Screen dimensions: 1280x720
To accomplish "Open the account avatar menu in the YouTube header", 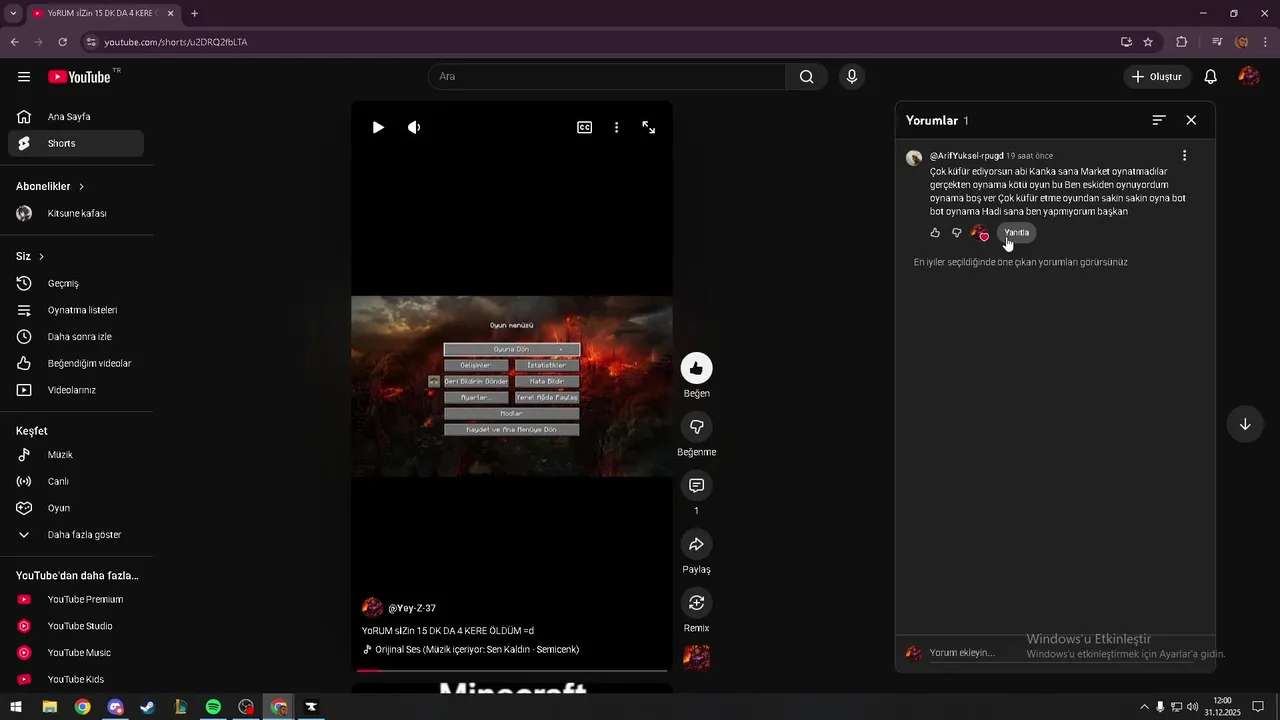I will coord(1248,77).
